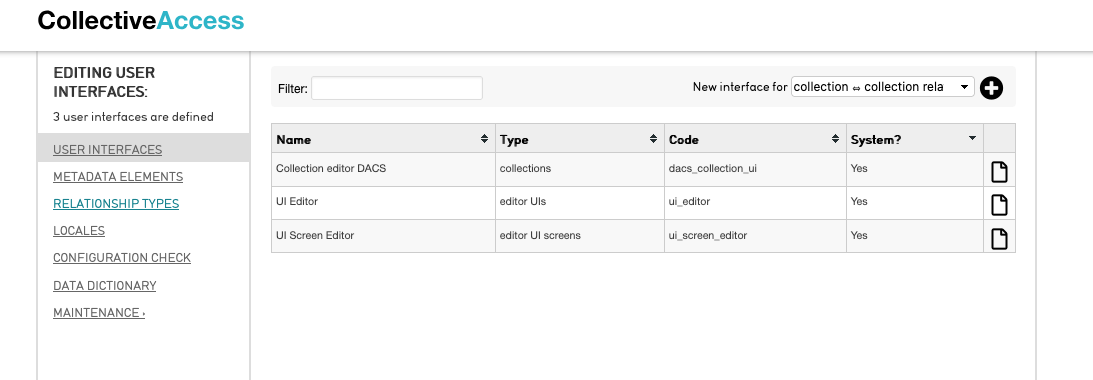Open Configuration Check page

pos(122,258)
